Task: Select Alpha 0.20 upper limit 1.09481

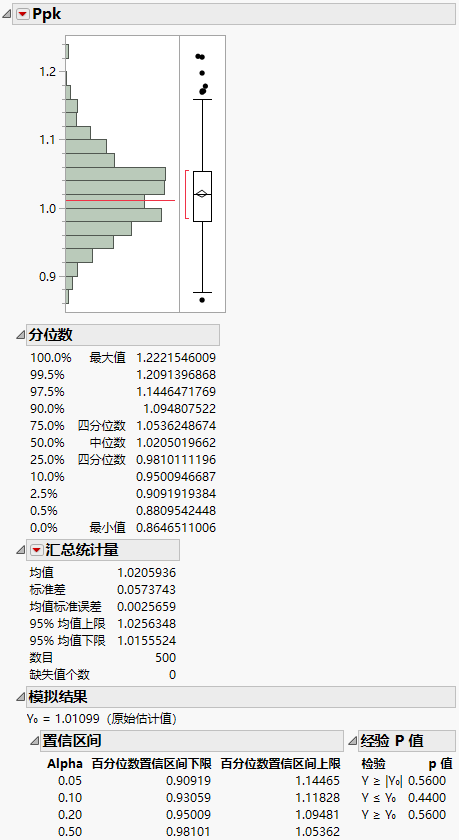Action: [x=318, y=815]
